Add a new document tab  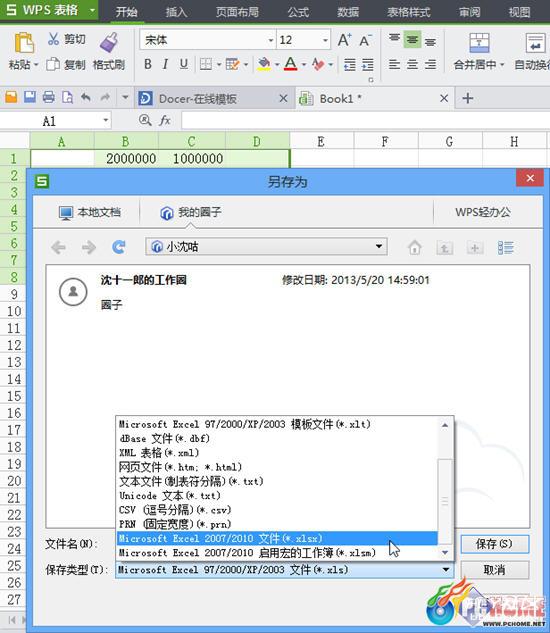pos(468,98)
